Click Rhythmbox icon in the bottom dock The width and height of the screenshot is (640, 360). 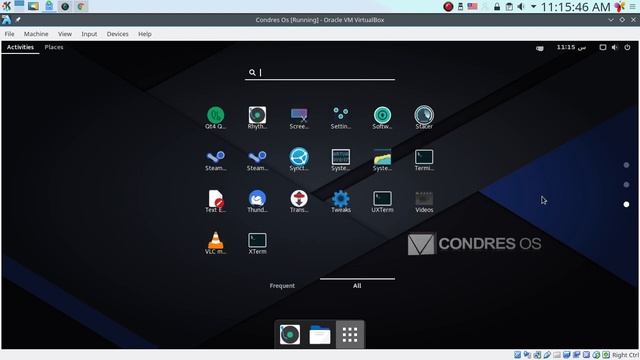[x=290, y=335]
